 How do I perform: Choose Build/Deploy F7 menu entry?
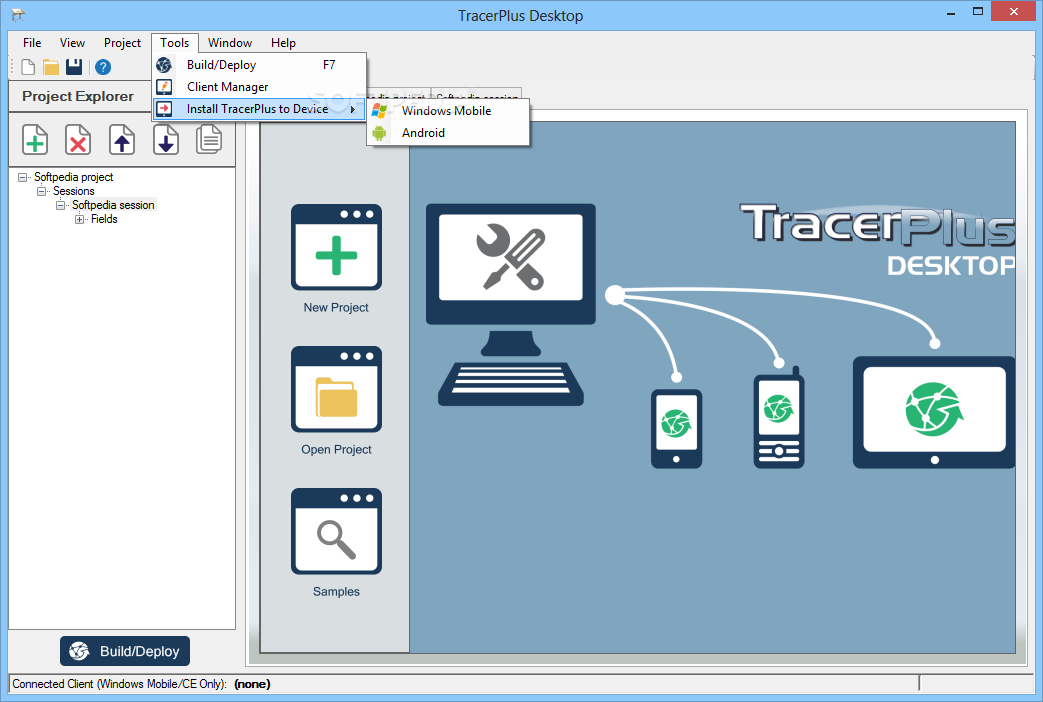coord(259,65)
